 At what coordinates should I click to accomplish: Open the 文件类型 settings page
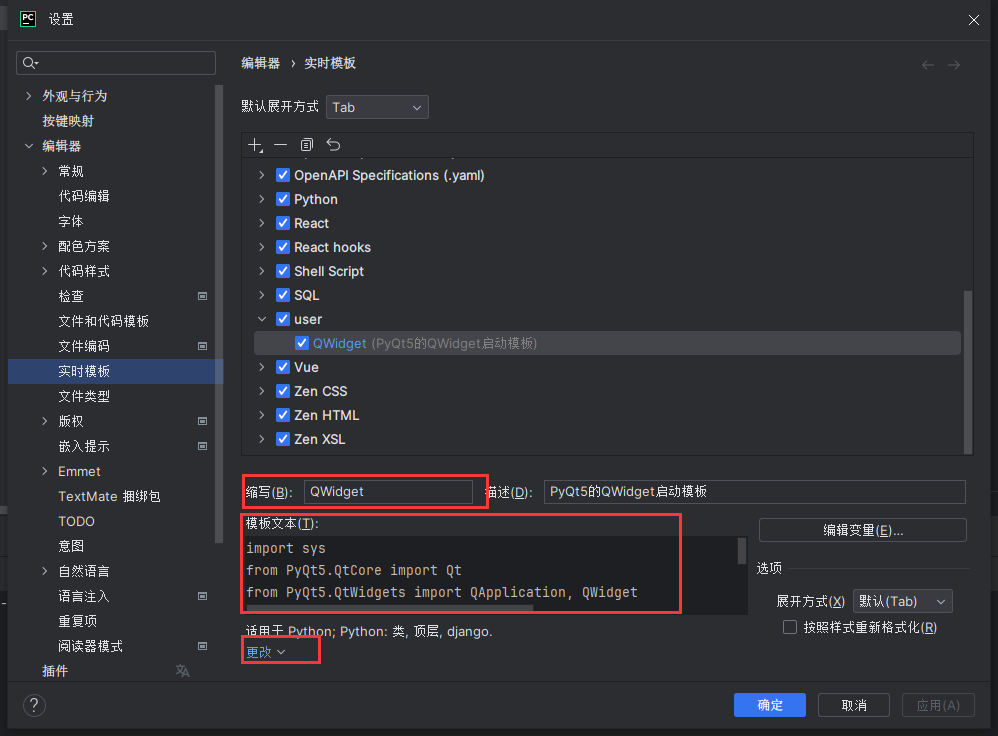tap(84, 397)
